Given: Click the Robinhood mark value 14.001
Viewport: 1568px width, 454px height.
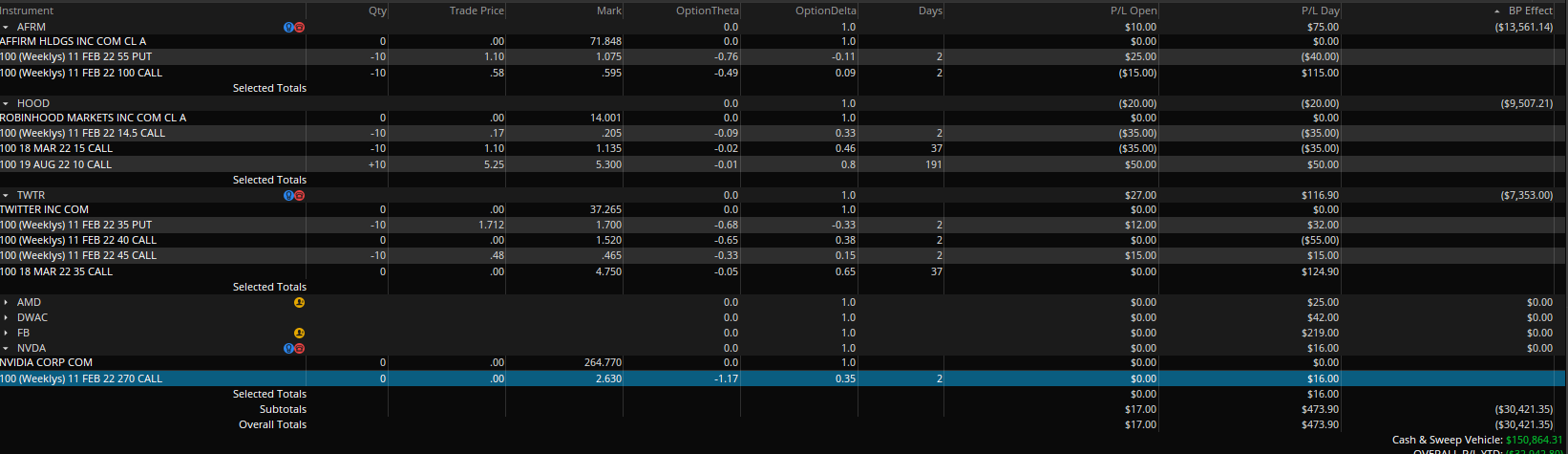Looking at the screenshot, I should (605, 118).
